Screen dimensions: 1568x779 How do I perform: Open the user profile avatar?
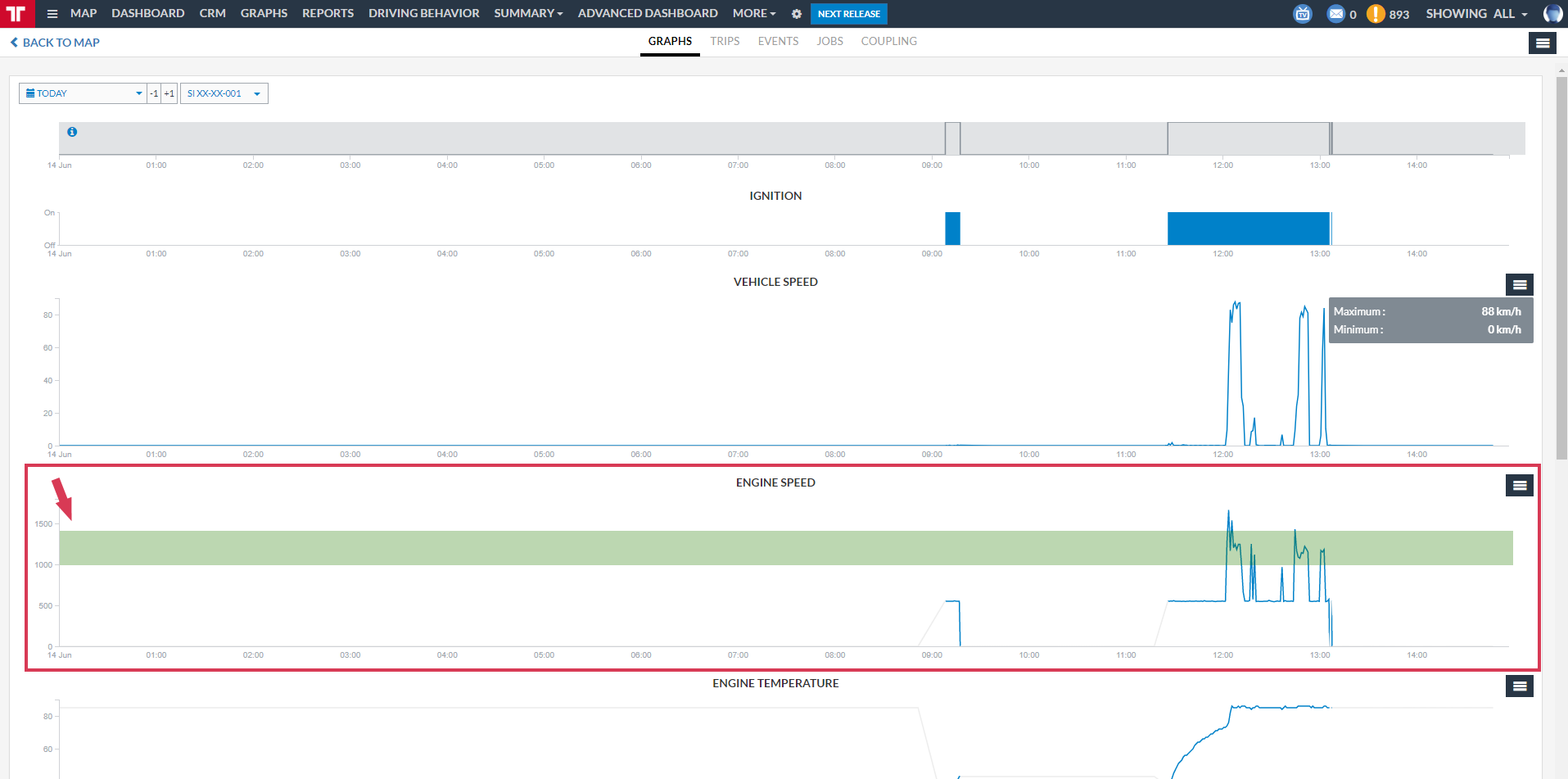click(1553, 14)
